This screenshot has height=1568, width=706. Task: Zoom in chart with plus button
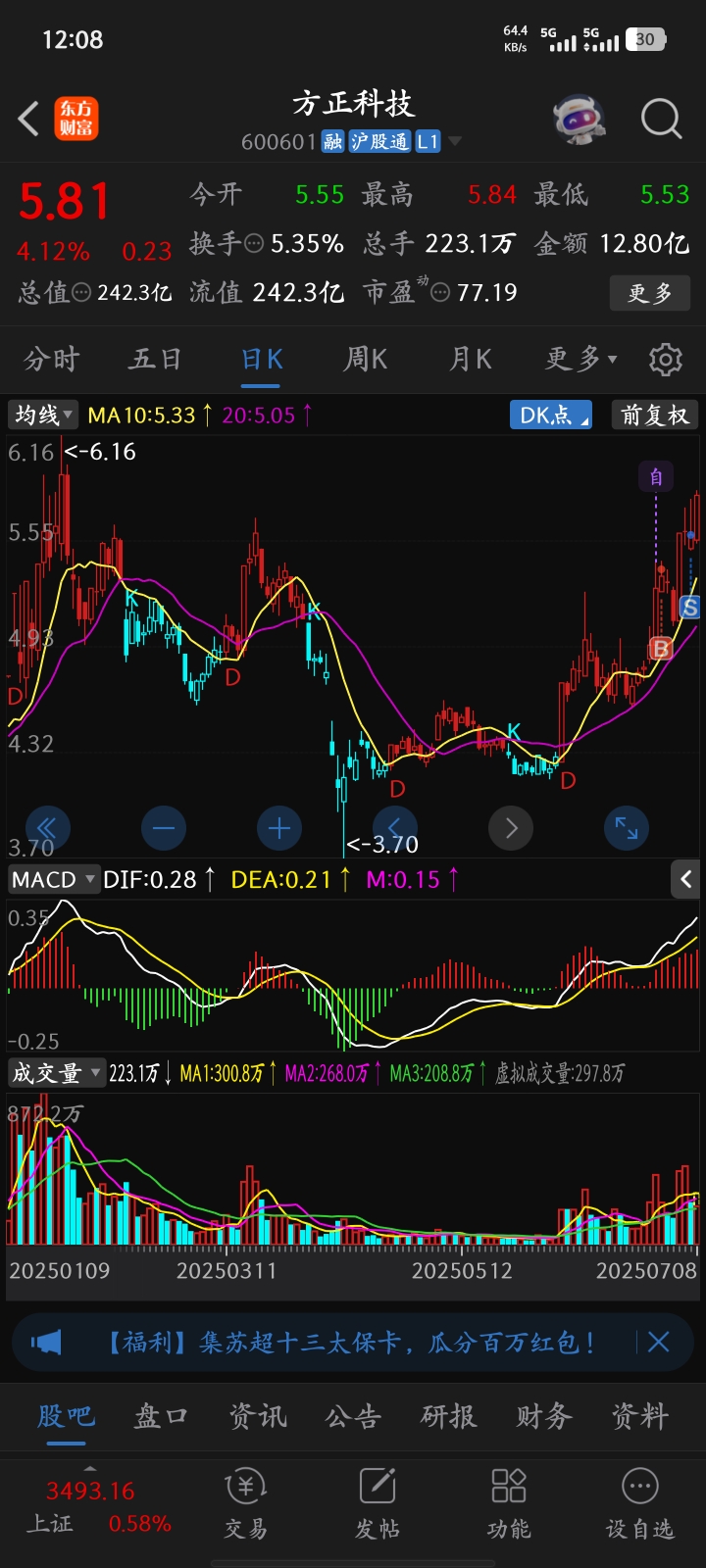click(x=279, y=829)
